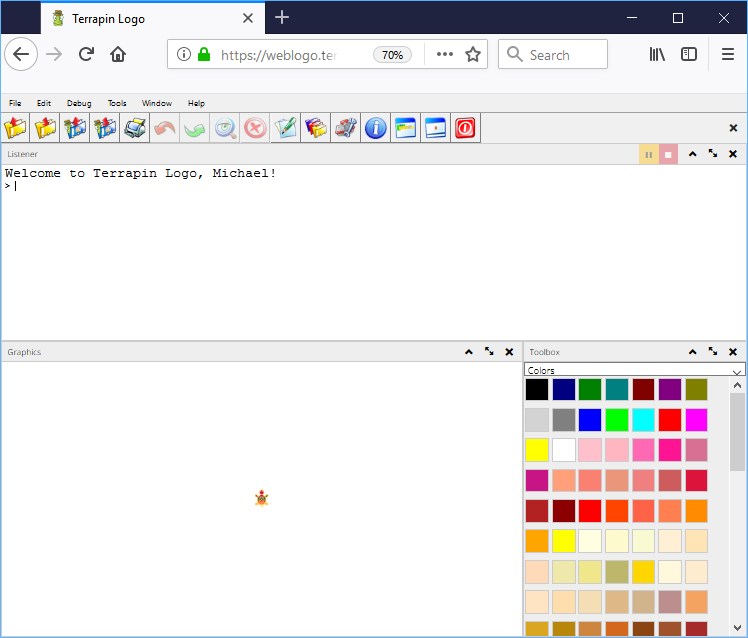
Task: Collapse the Graphics panel
Action: click(x=468, y=352)
